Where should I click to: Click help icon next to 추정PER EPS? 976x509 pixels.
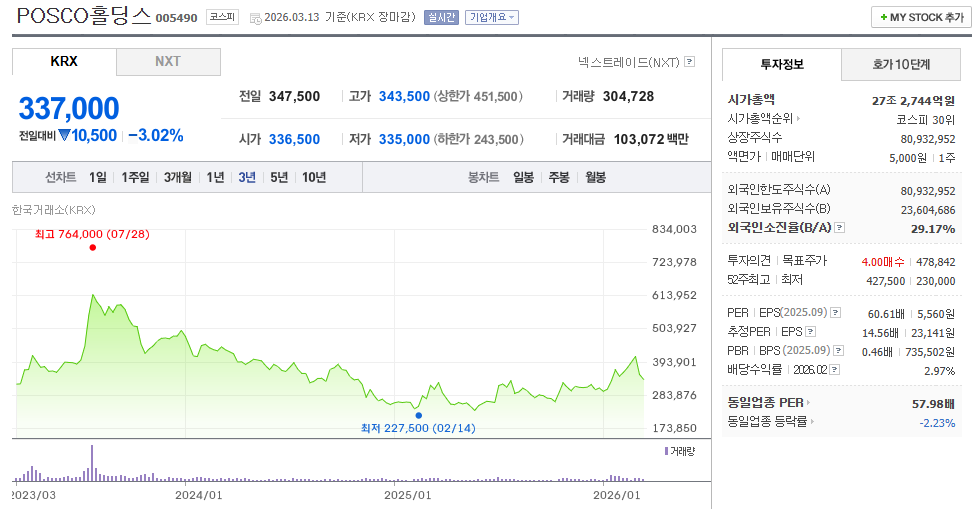click(810, 332)
